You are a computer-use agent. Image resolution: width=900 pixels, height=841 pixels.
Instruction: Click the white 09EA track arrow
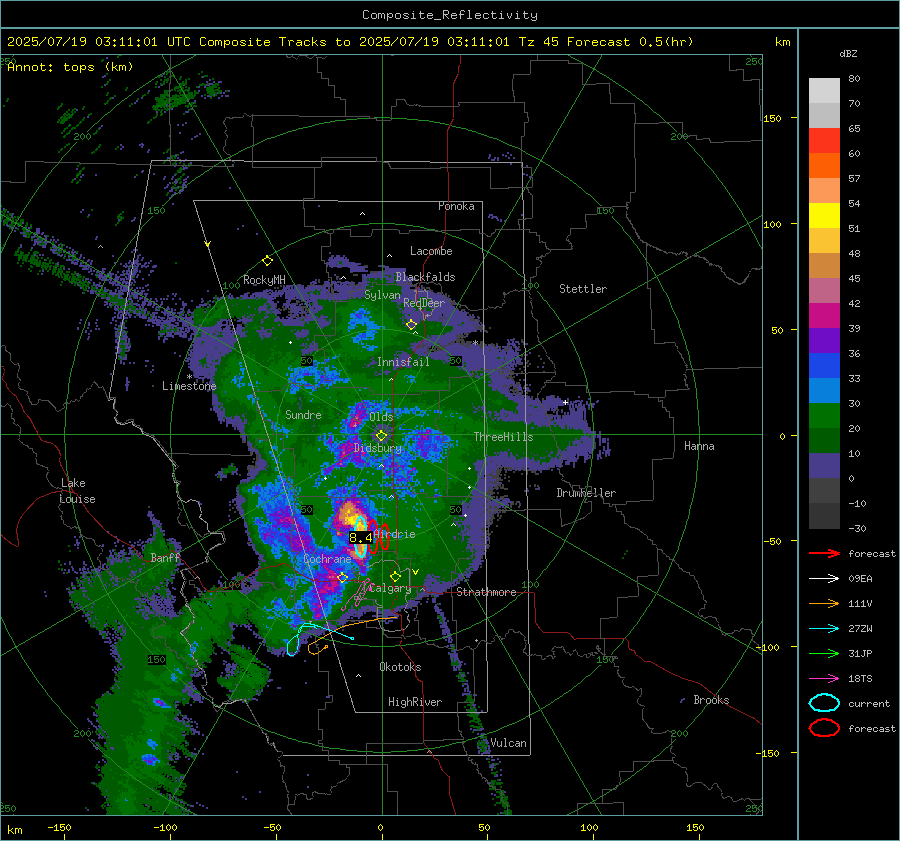824,579
